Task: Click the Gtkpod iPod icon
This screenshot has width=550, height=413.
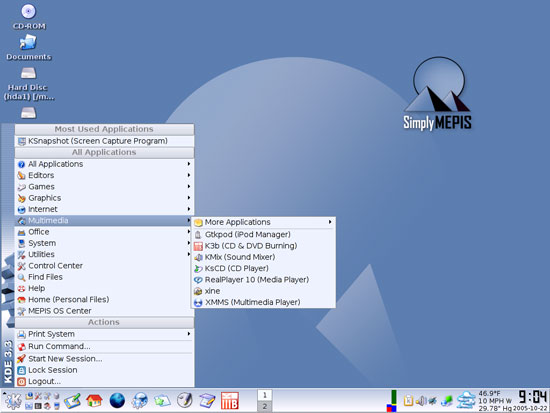Action: (198, 234)
